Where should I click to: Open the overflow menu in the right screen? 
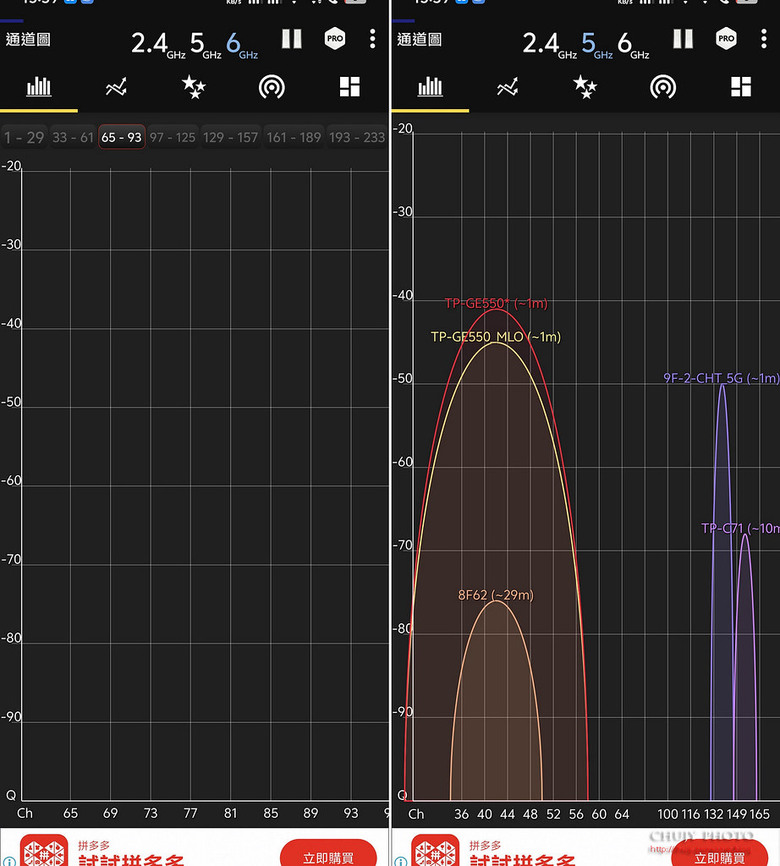[764, 39]
